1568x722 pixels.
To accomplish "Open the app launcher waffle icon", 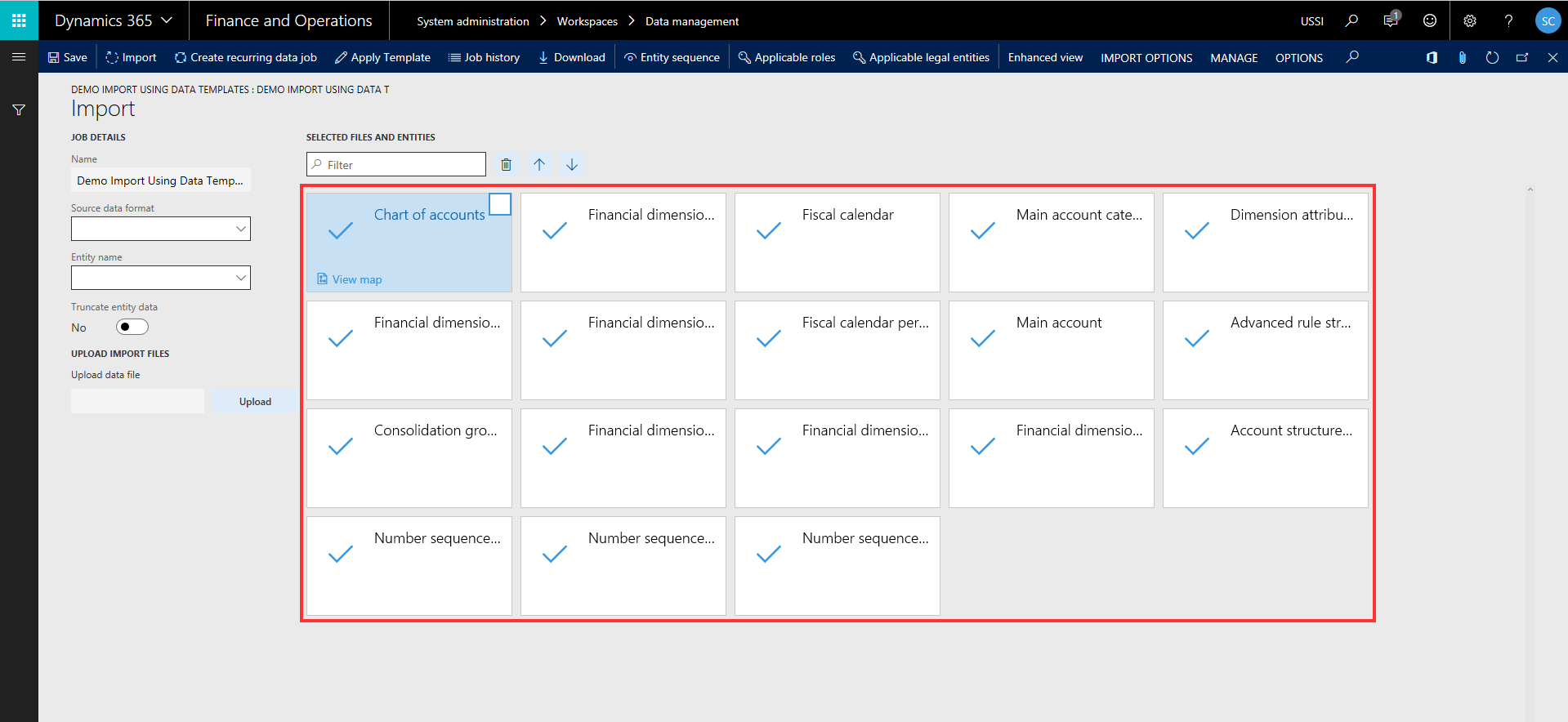I will [19, 20].
